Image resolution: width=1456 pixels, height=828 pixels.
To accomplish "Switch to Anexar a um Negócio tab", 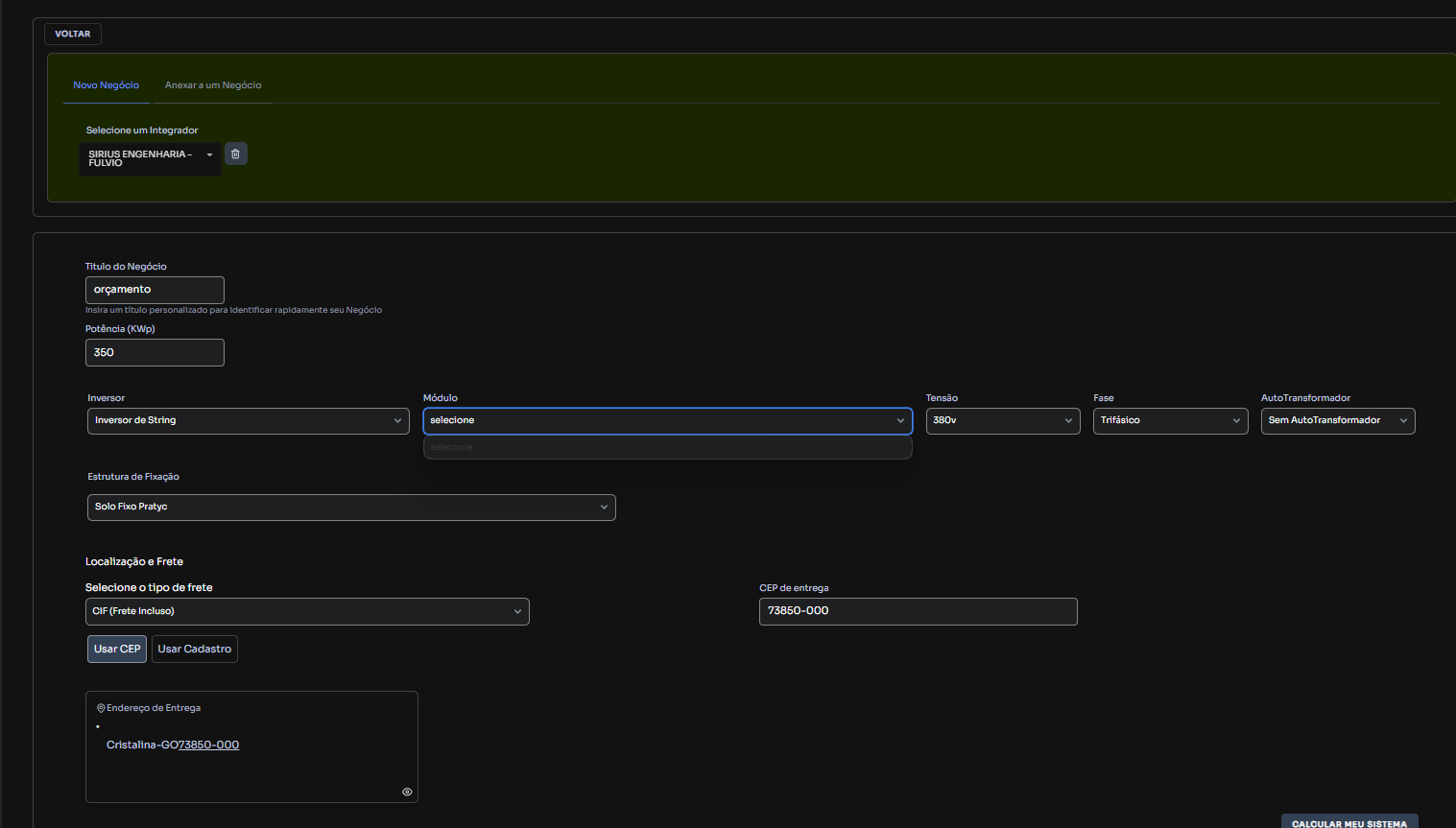I will (213, 85).
